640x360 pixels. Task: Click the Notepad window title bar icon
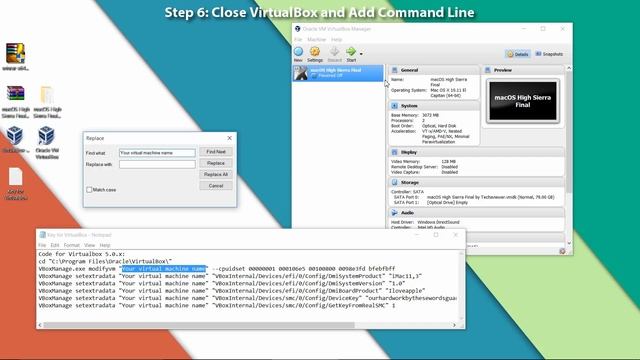tap(42, 235)
